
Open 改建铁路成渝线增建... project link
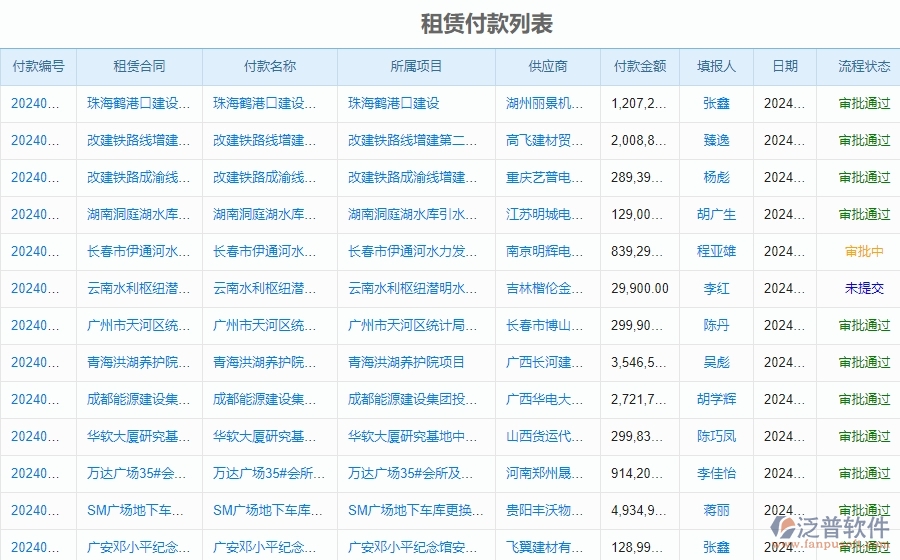412,177
